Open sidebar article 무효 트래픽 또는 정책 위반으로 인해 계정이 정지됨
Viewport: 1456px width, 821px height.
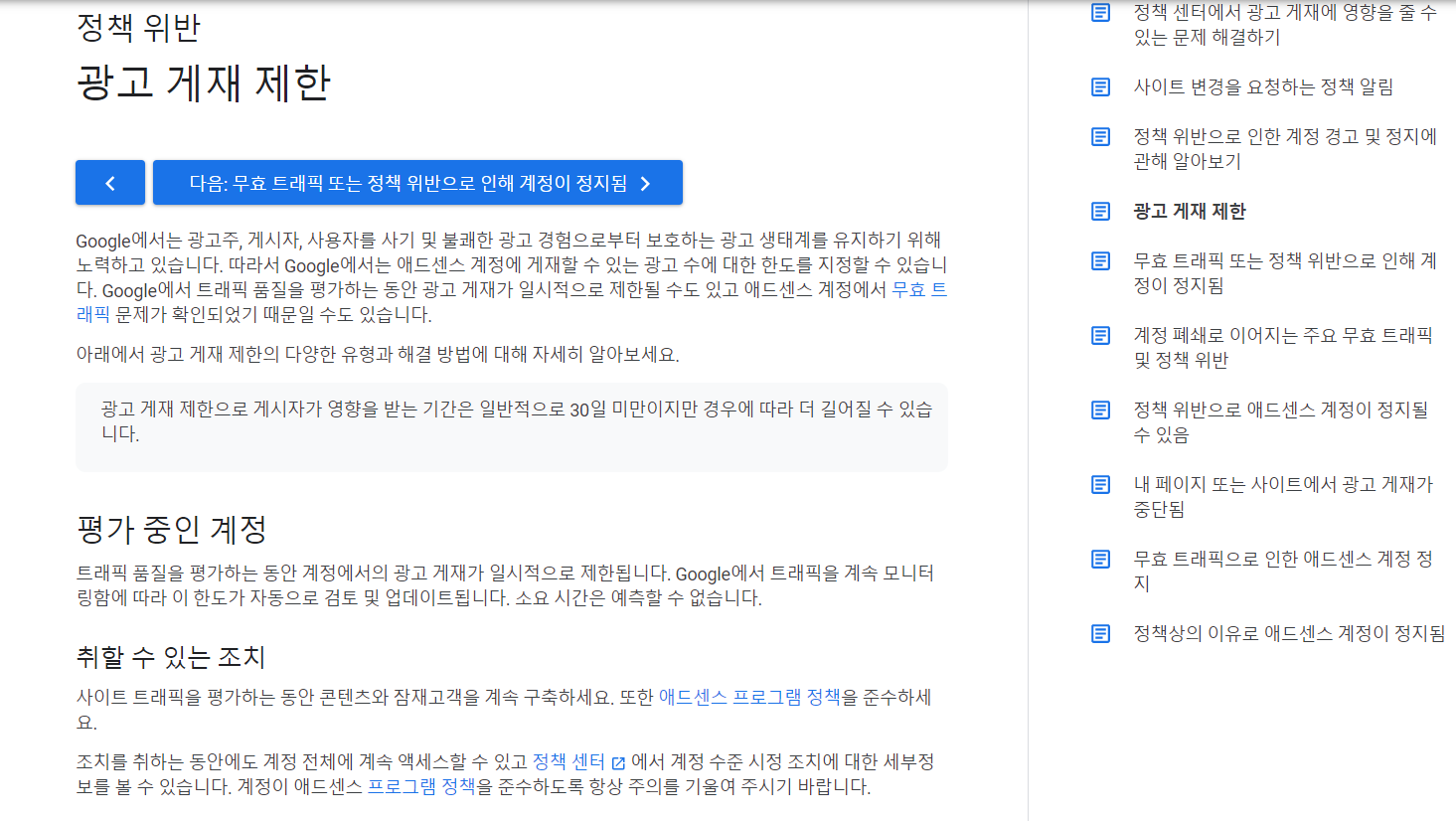pos(1285,273)
